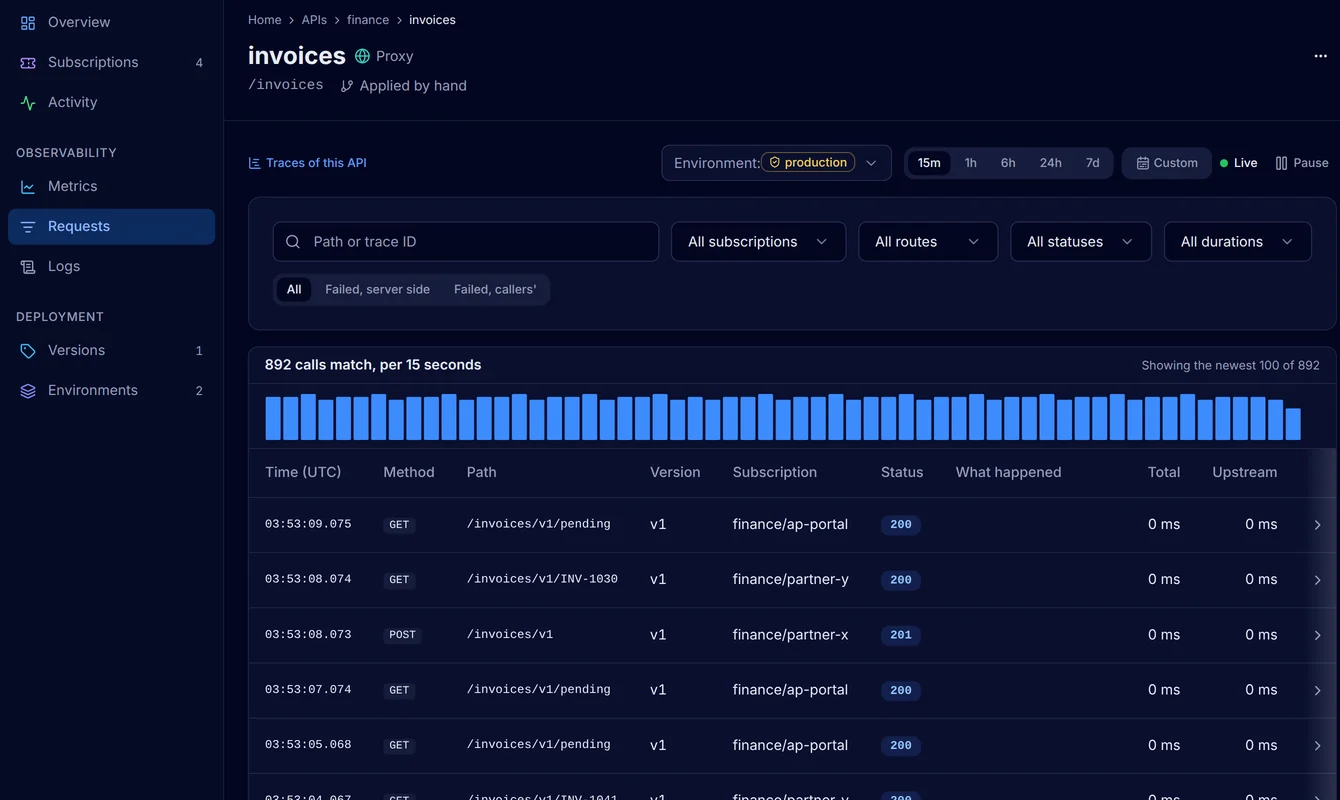Open details arrow for 03:53:07.074 row
The width and height of the screenshot is (1340, 800).
point(1317,690)
